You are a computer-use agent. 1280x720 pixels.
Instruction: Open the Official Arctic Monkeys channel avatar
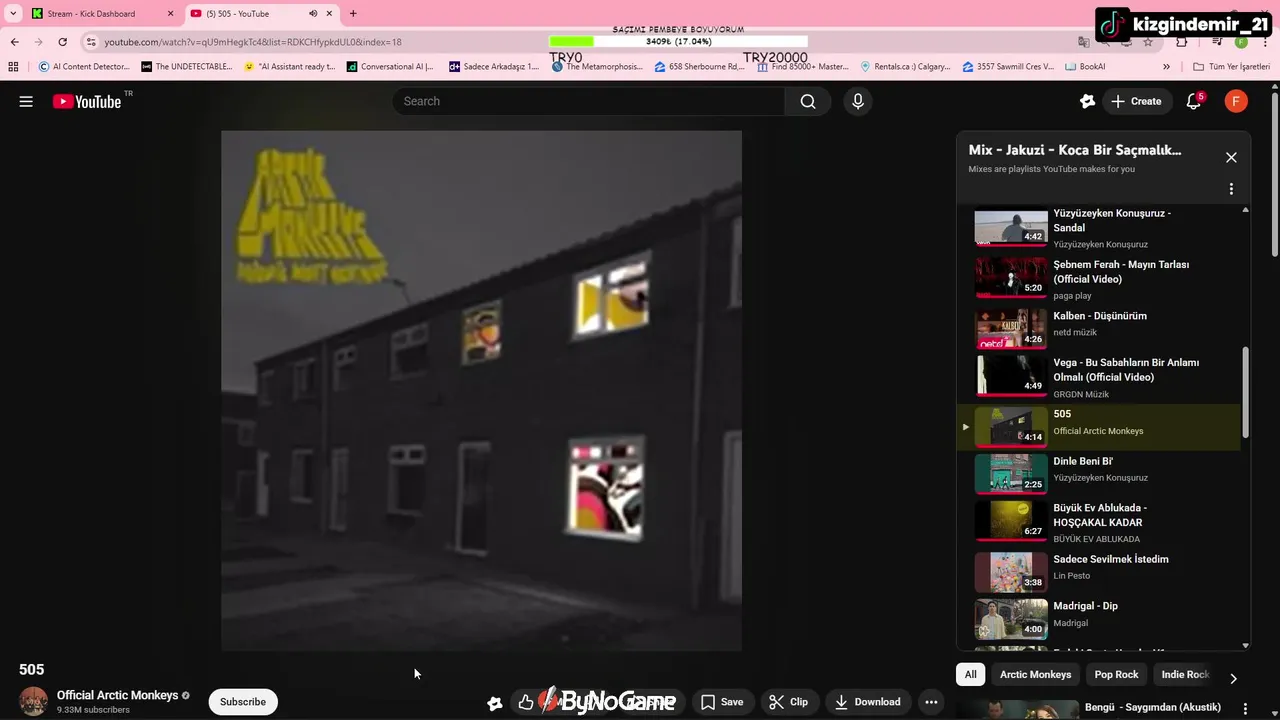coord(34,701)
